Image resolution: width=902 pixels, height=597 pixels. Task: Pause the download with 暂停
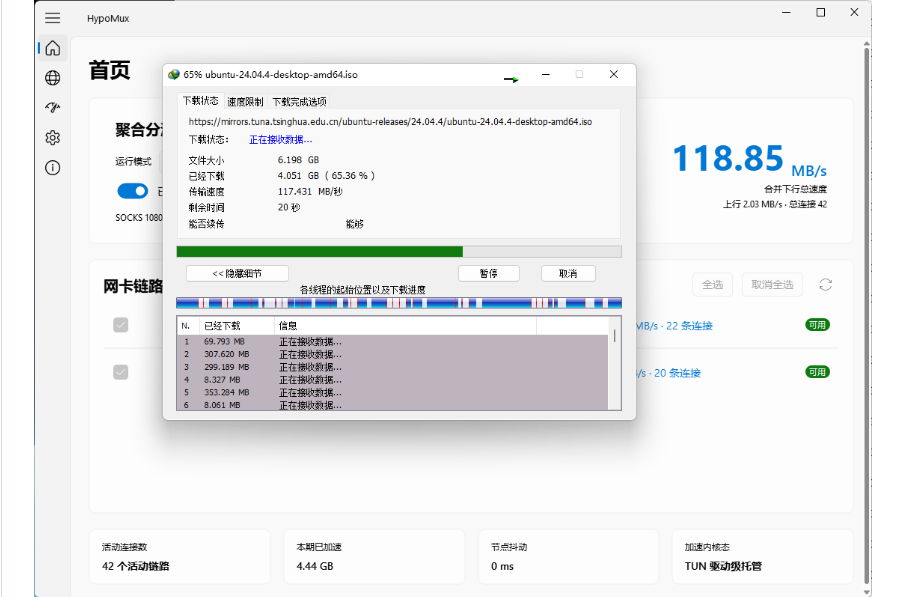pos(488,273)
